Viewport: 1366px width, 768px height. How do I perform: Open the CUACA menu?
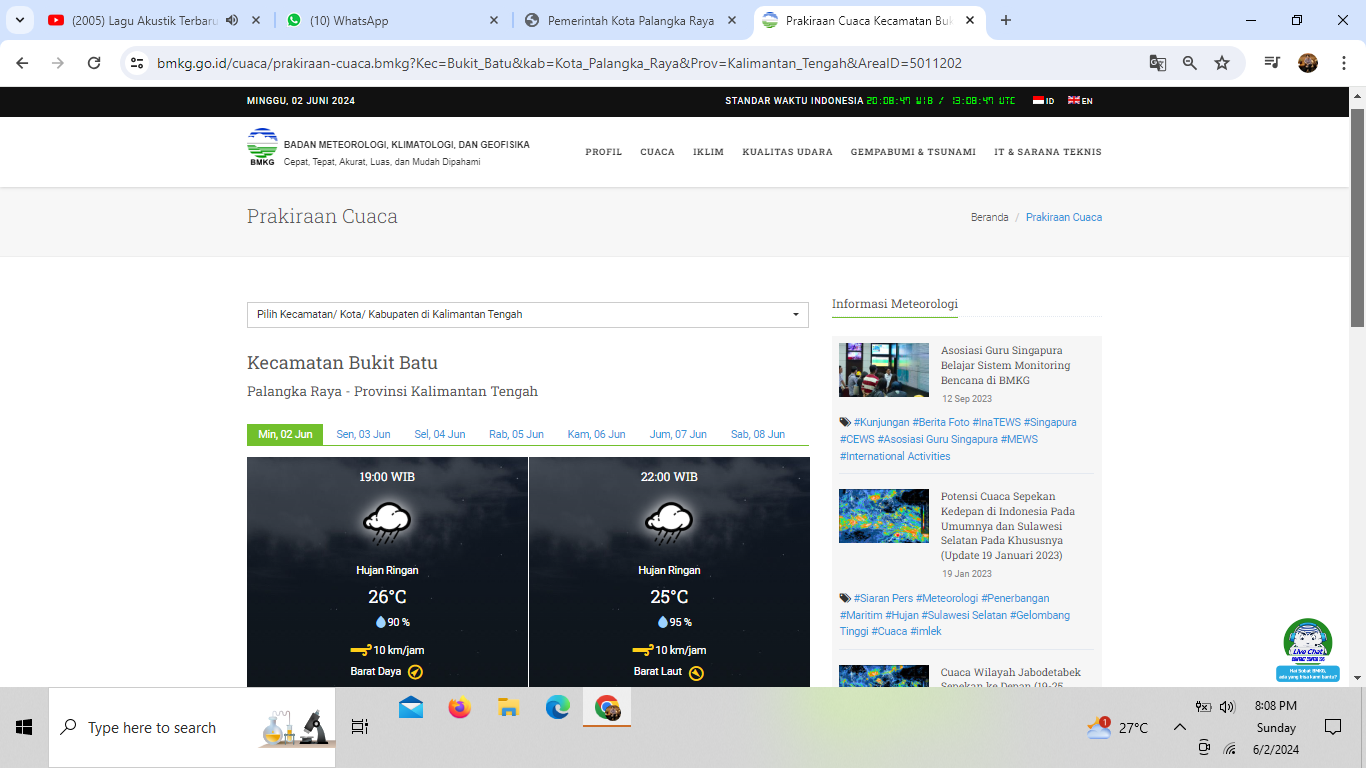click(657, 152)
